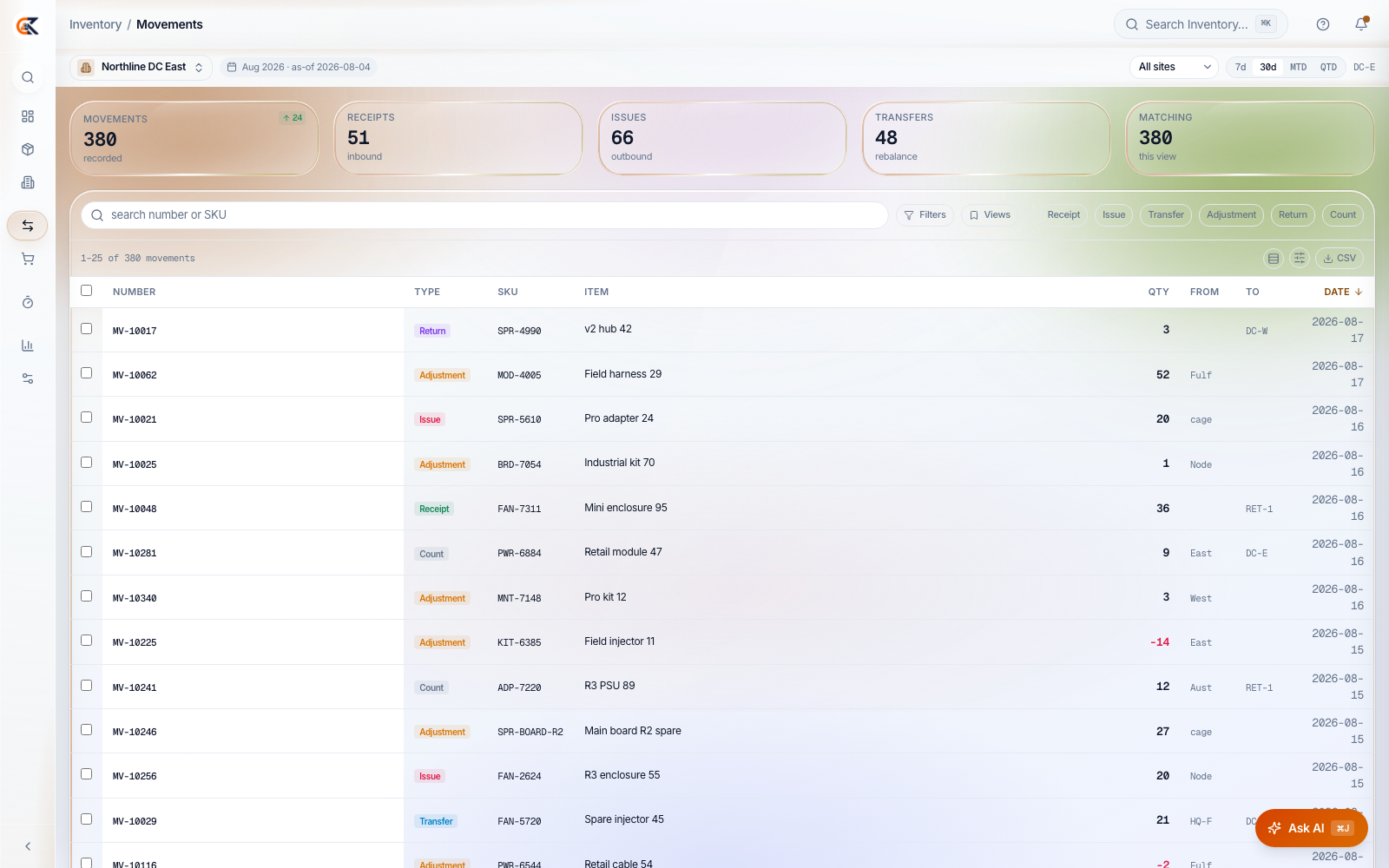
Task: Check the MV-10281 row checkbox
Action: click(x=86, y=552)
